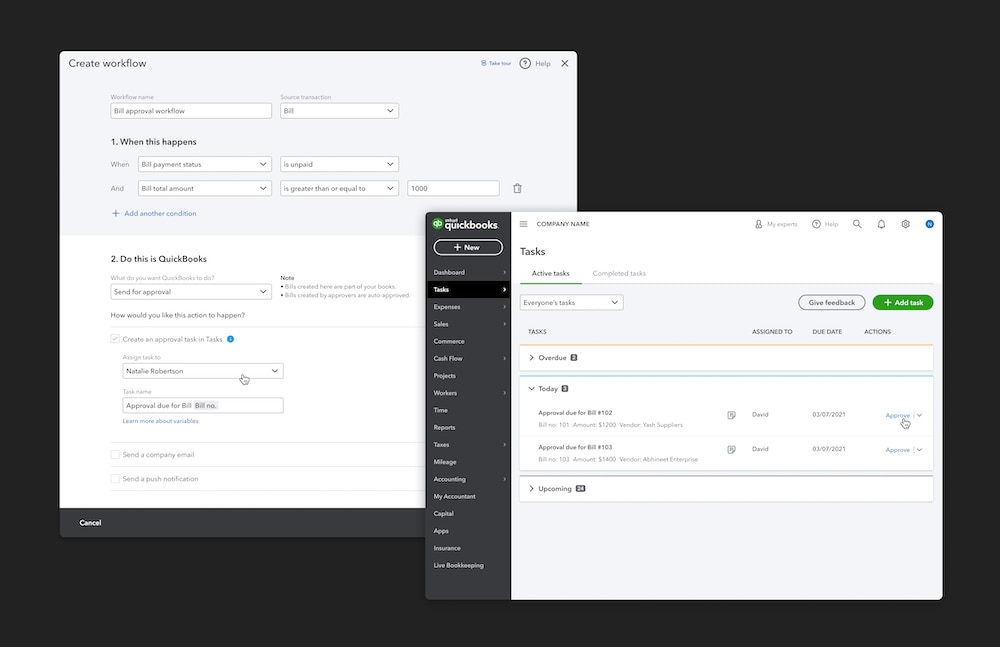Click the Workflow name input field
Screen dimensions: 1000x647
[x=191, y=110]
